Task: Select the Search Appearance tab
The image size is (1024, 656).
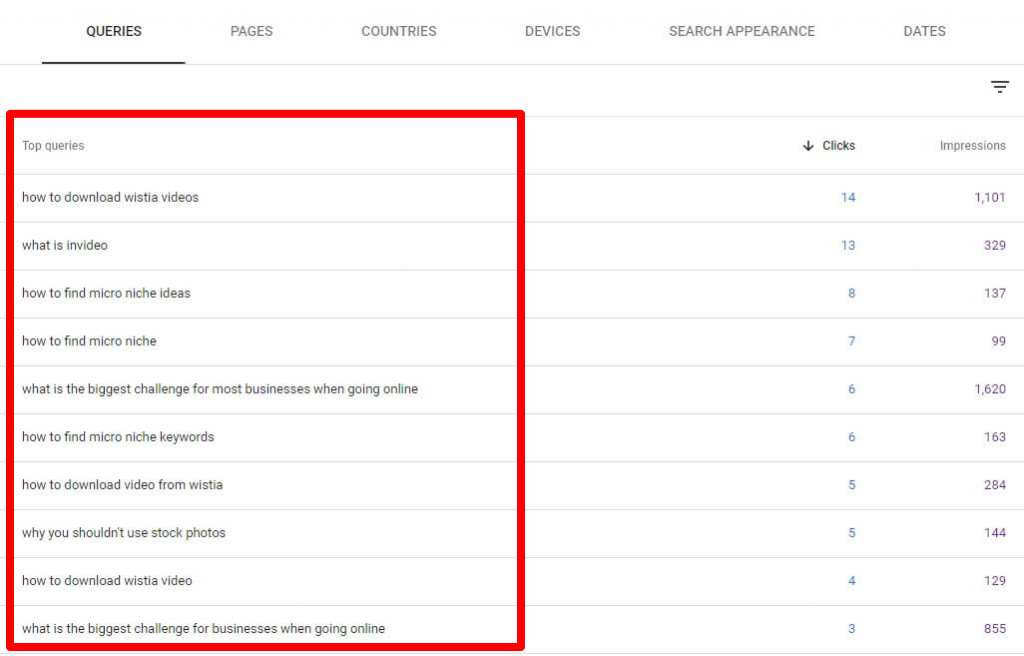Action: (741, 31)
